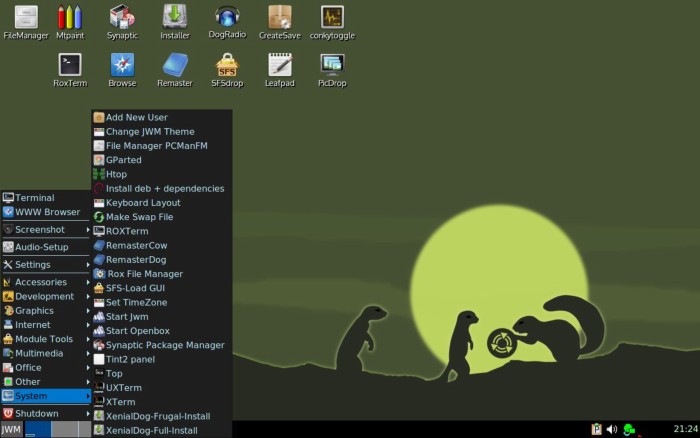
Task: Switch to the second gray desktop pager
Action: pos(65,430)
